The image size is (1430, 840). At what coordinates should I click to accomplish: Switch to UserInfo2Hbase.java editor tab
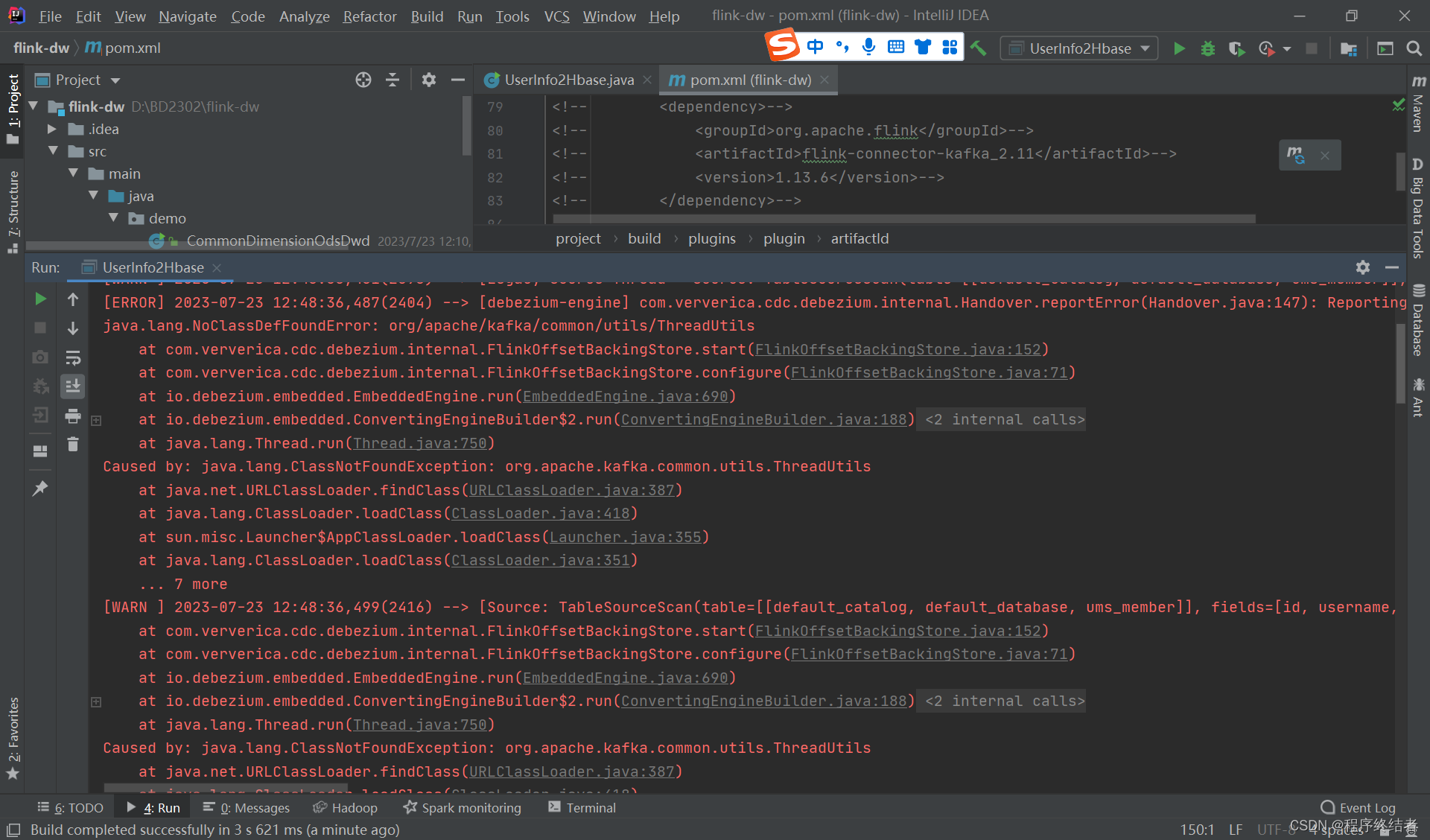coord(568,80)
